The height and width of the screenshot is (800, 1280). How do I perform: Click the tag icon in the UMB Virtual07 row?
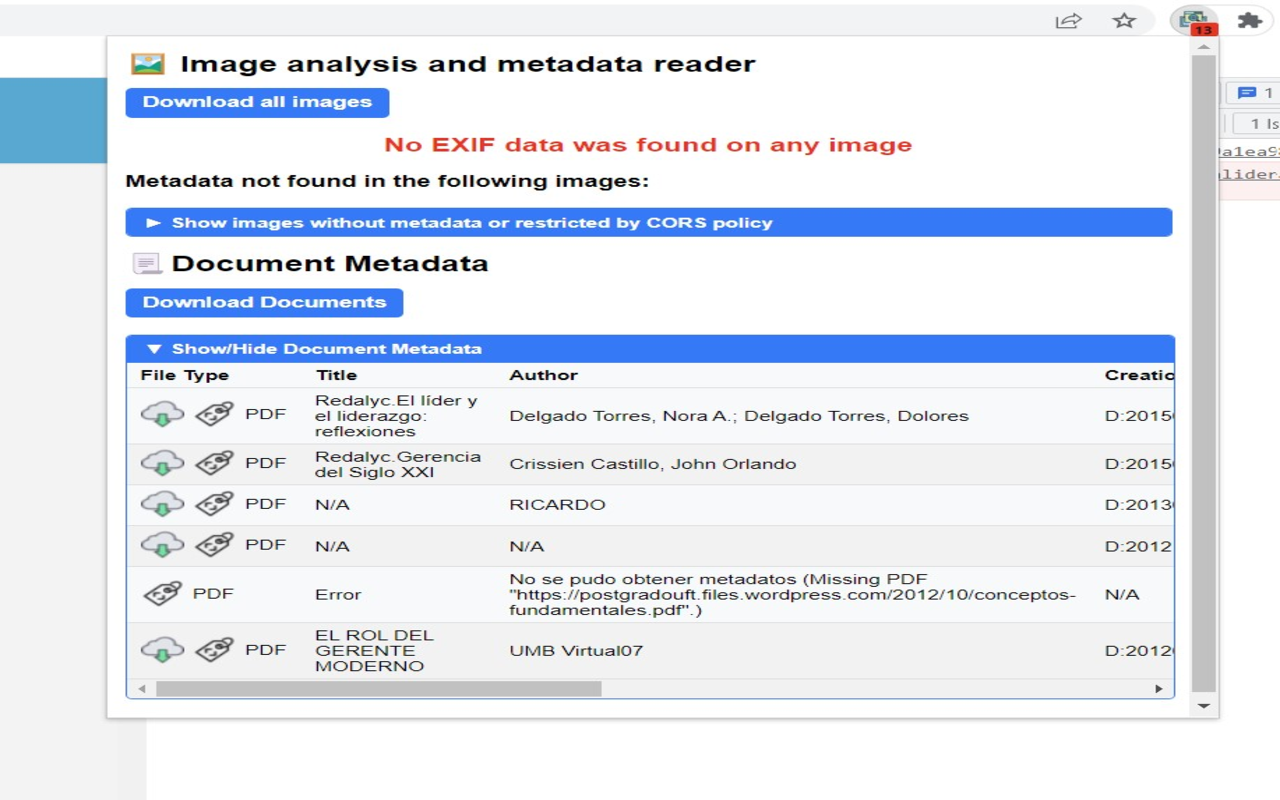tap(214, 650)
